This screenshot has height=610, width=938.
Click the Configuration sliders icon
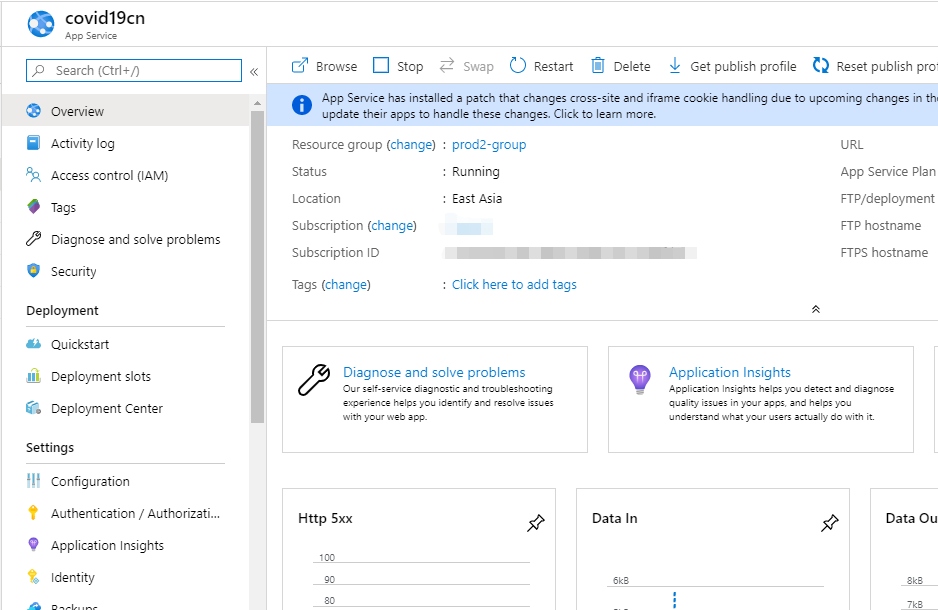pyautogui.click(x=34, y=481)
